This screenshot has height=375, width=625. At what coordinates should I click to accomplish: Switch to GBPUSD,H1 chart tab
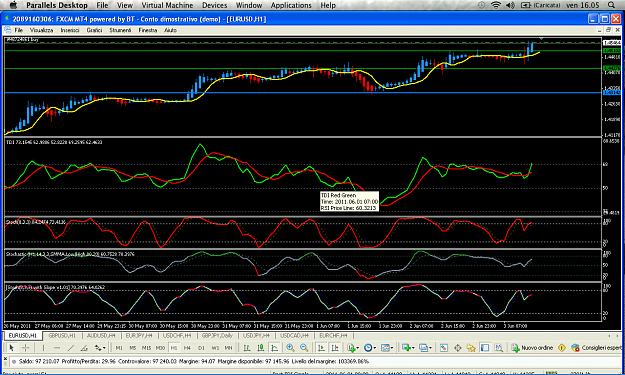click(x=62, y=336)
